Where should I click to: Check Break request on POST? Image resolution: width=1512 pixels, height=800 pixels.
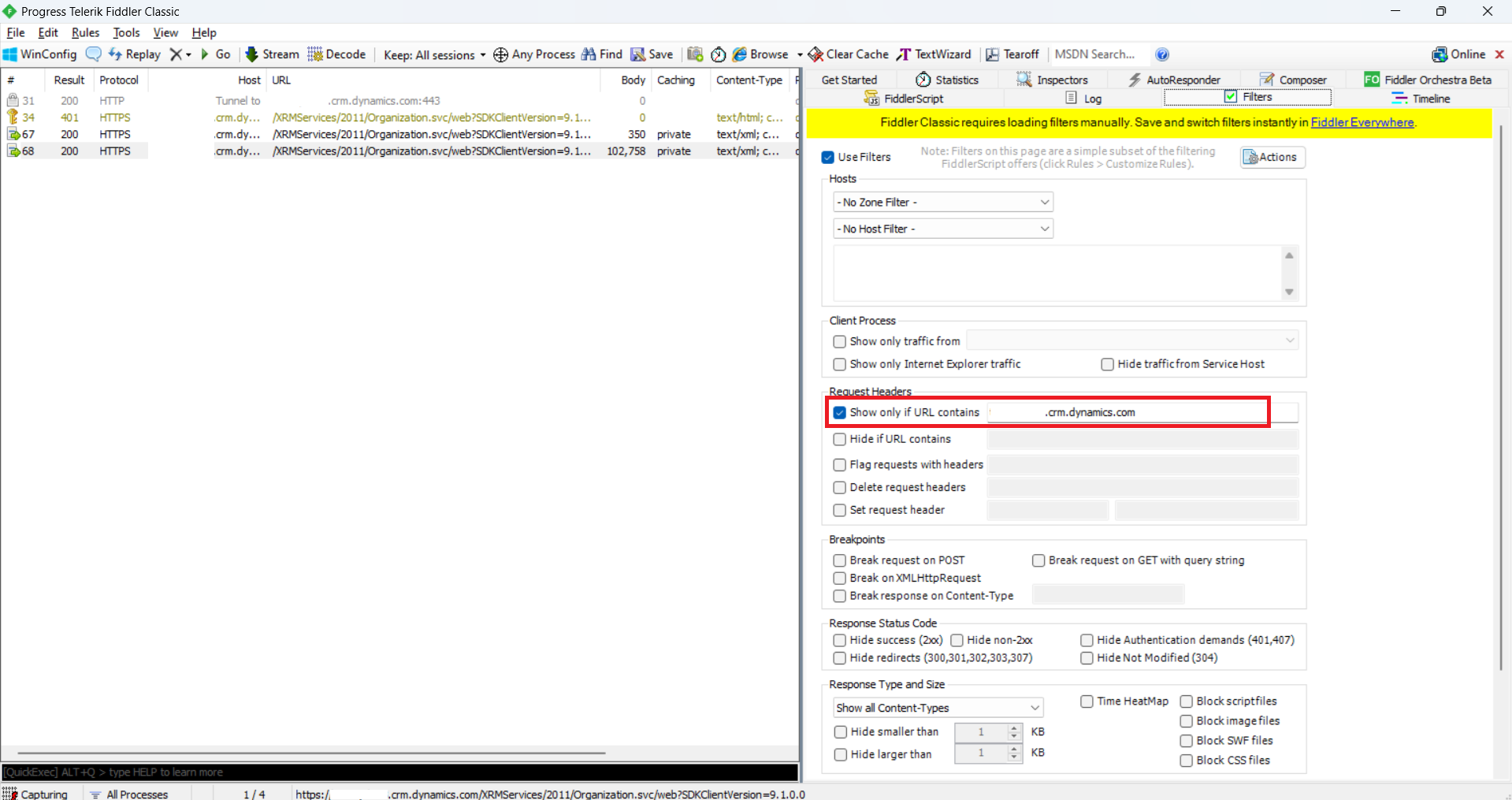click(x=839, y=560)
